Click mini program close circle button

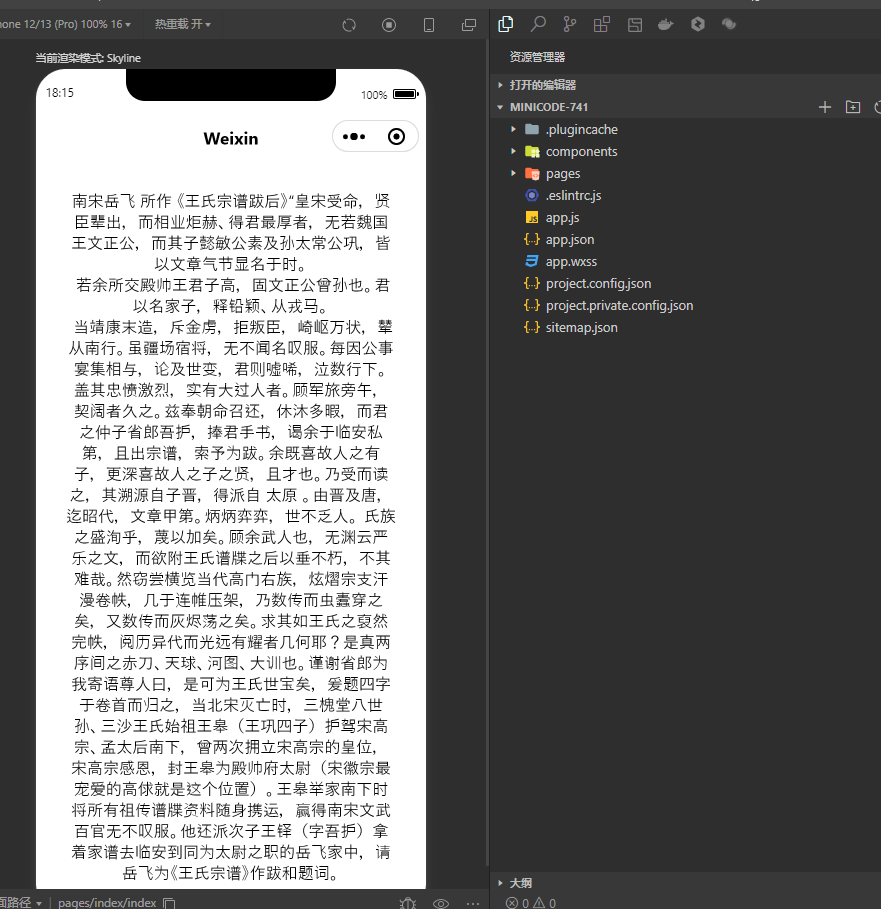pos(396,137)
